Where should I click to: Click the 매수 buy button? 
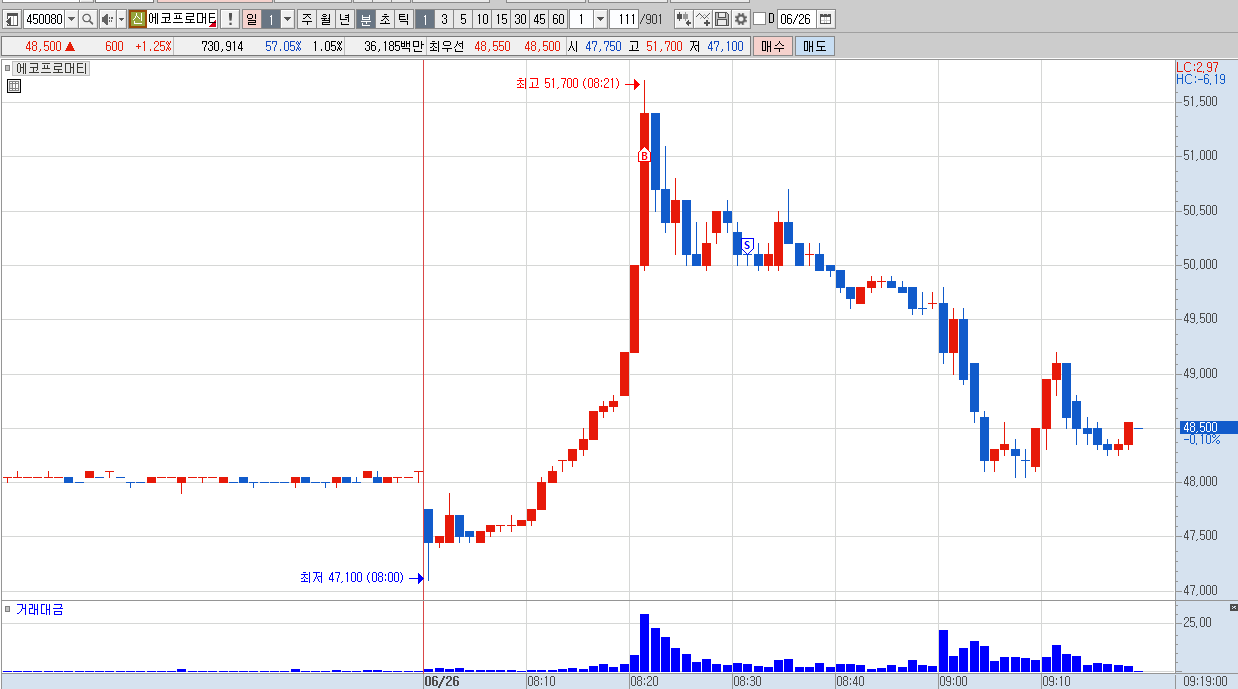coord(772,46)
